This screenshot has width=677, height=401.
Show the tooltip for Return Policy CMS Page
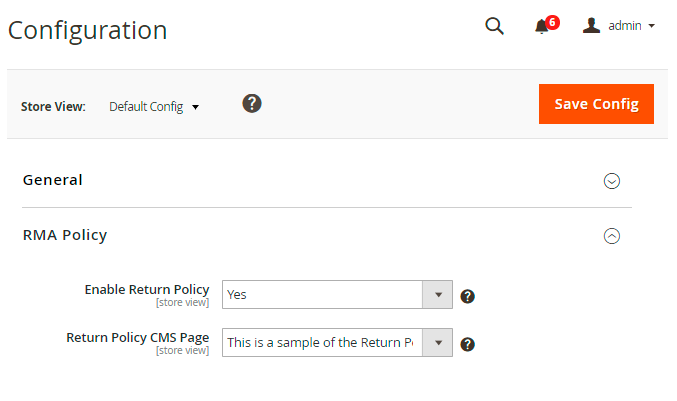[467, 344]
